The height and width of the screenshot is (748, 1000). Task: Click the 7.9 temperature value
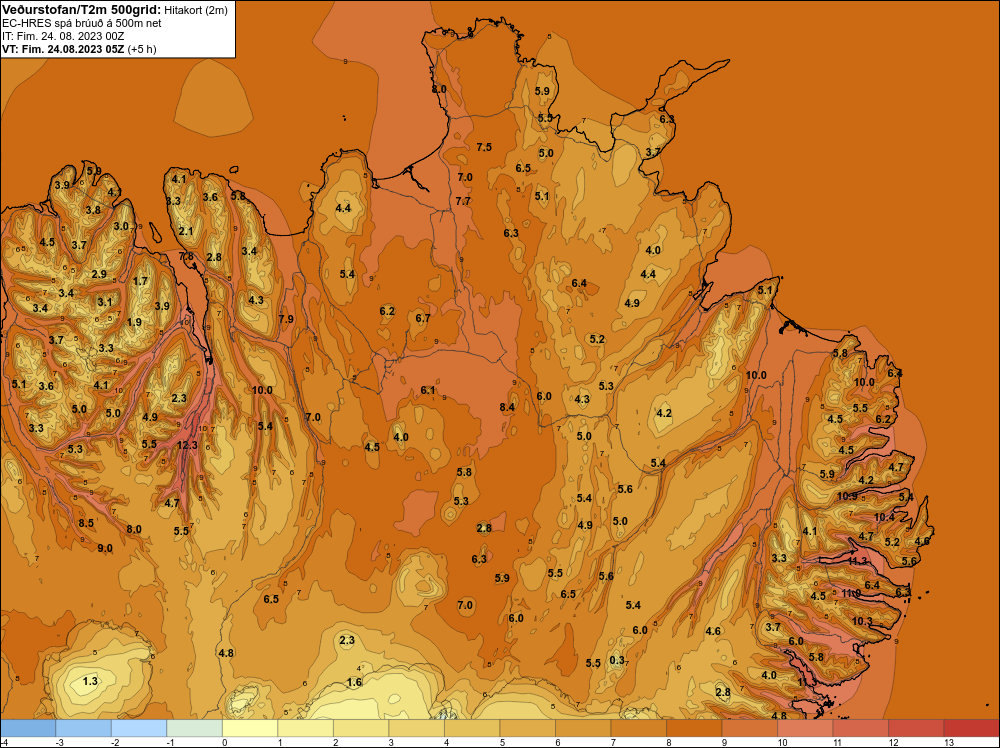(x=286, y=319)
